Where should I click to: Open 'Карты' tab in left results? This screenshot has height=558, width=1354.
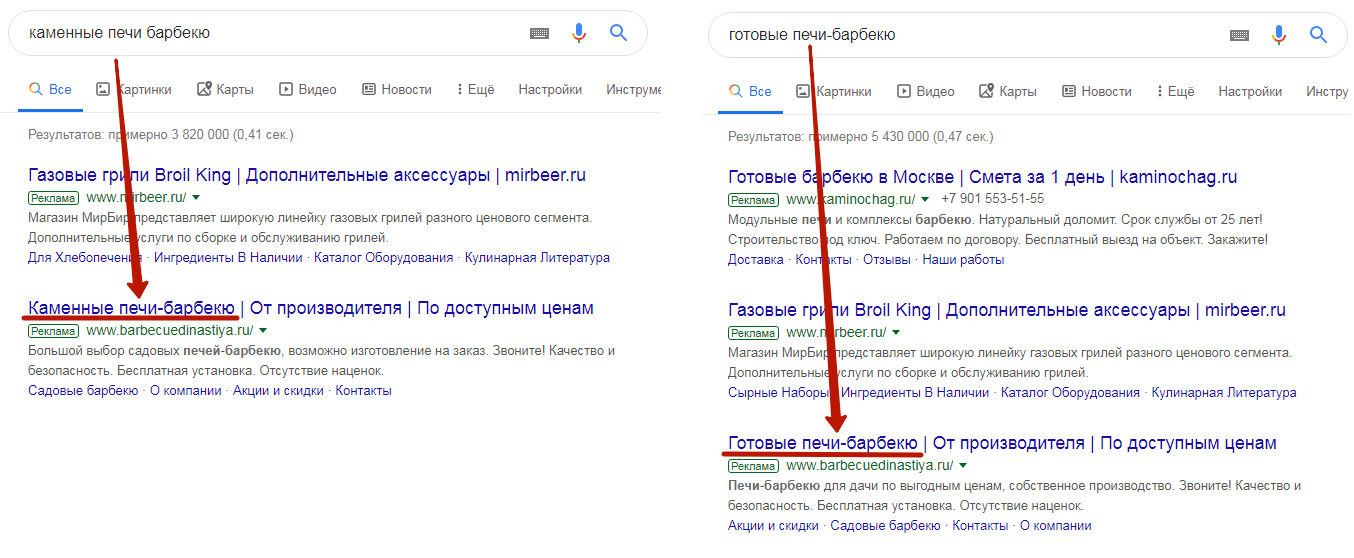(225, 89)
